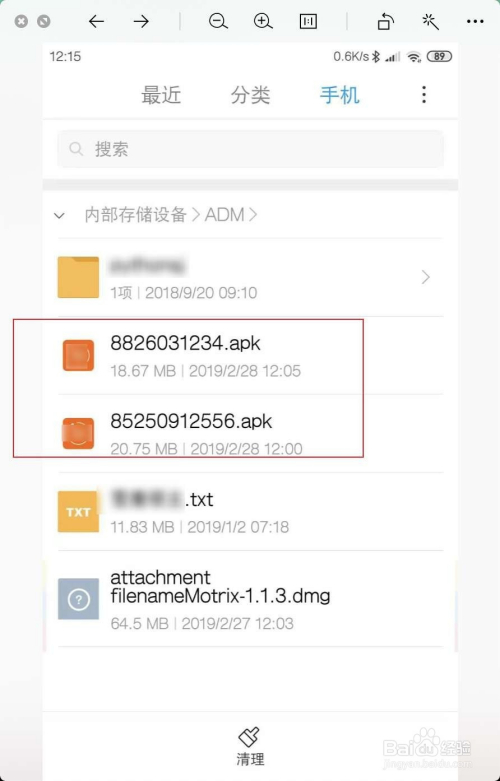Expand the folder using its right chevron
Viewport: 500px width, 781px height.
pyautogui.click(x=425, y=277)
